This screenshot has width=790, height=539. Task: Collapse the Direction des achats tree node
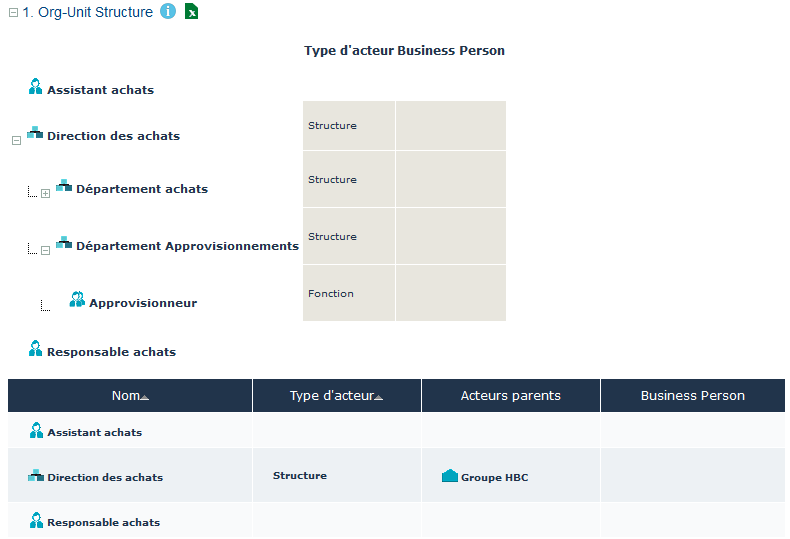tap(16, 141)
